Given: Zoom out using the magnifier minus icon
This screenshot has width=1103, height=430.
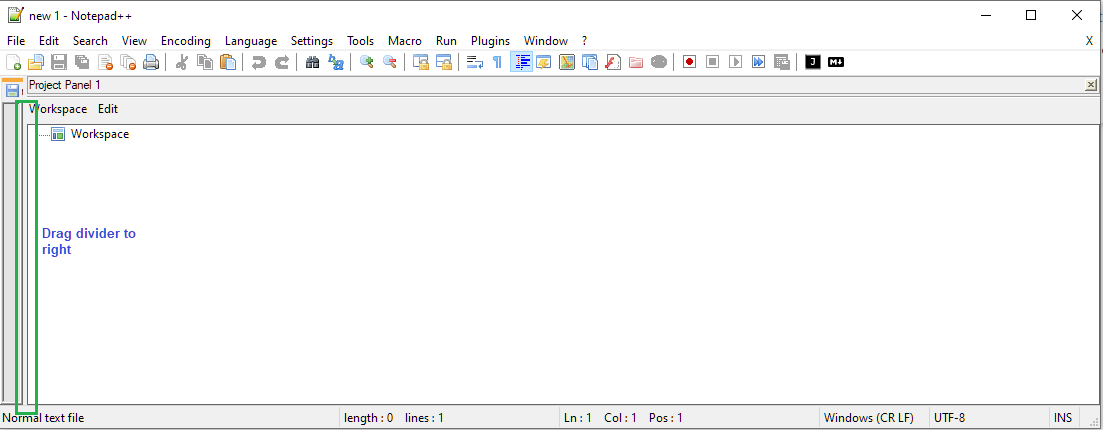Looking at the screenshot, I should coord(390,62).
